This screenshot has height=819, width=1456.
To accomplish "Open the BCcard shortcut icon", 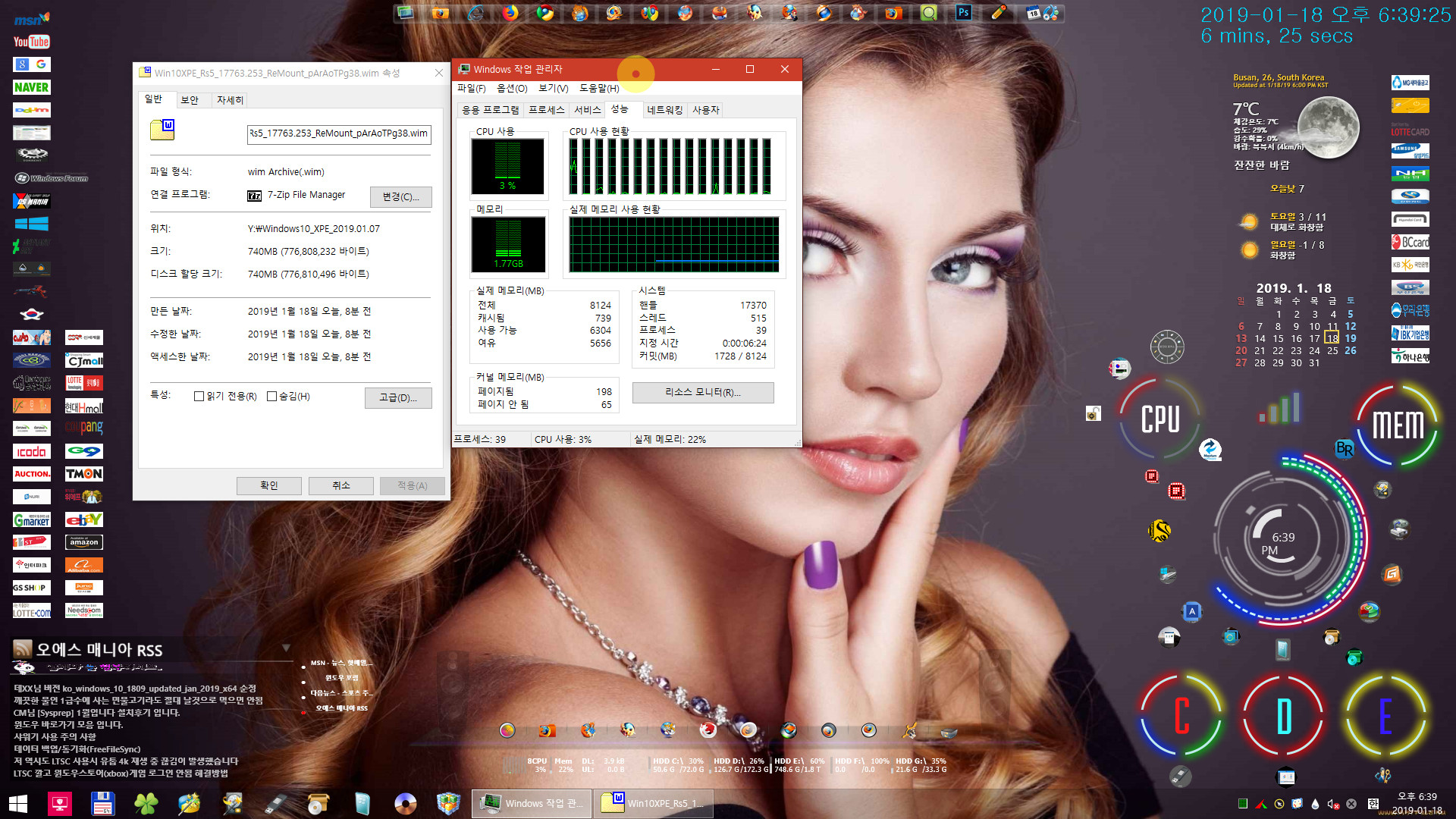I will point(1410,242).
